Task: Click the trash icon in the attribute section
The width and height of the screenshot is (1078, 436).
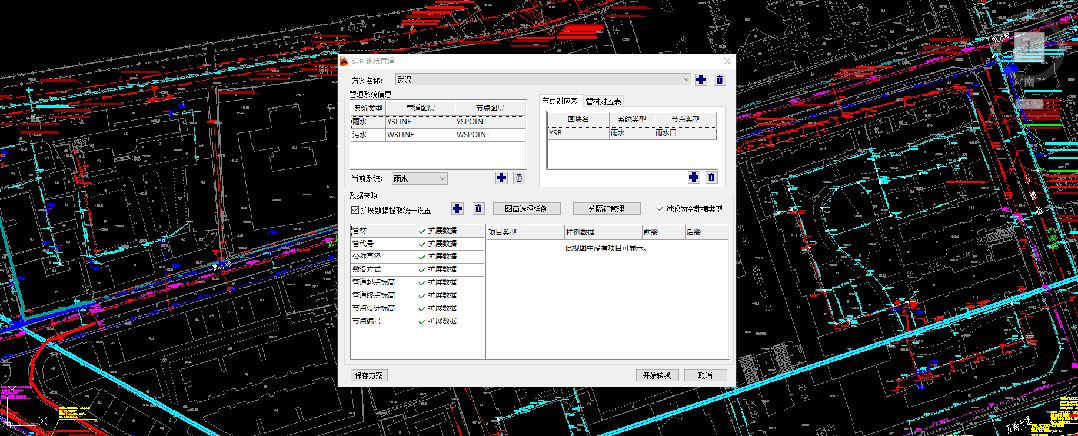Action: tap(478, 208)
